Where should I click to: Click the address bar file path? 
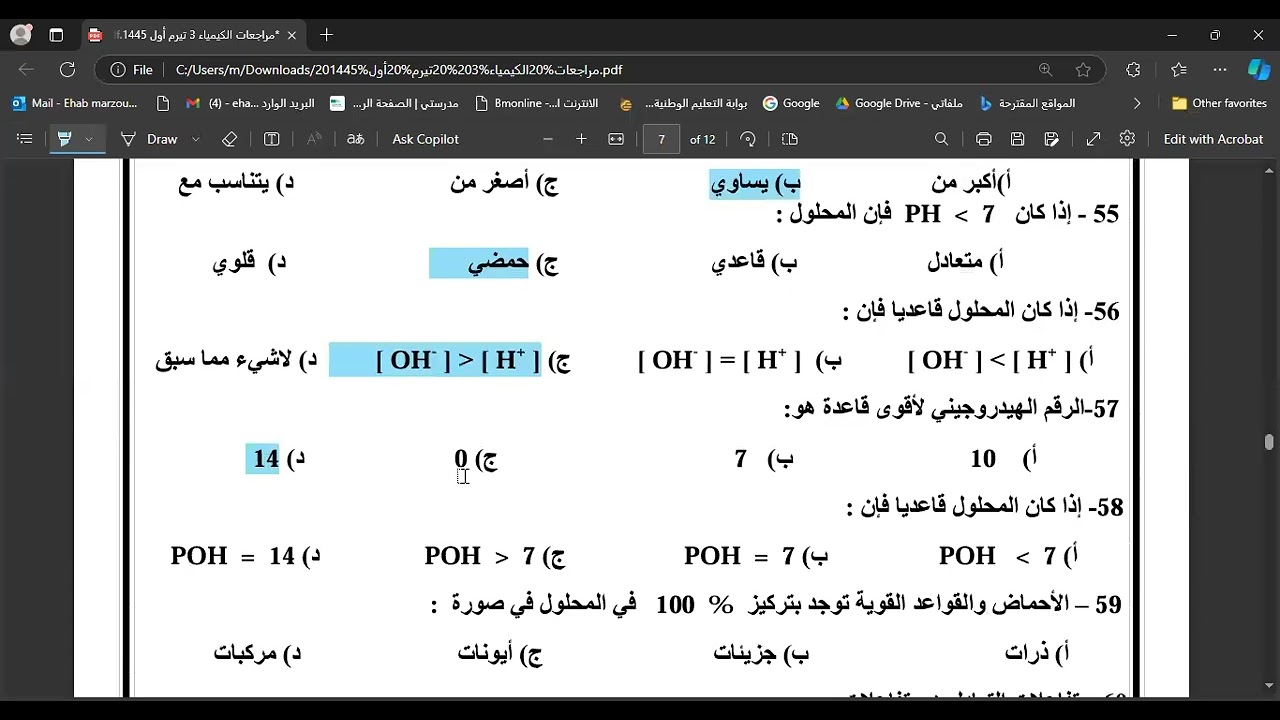point(399,70)
